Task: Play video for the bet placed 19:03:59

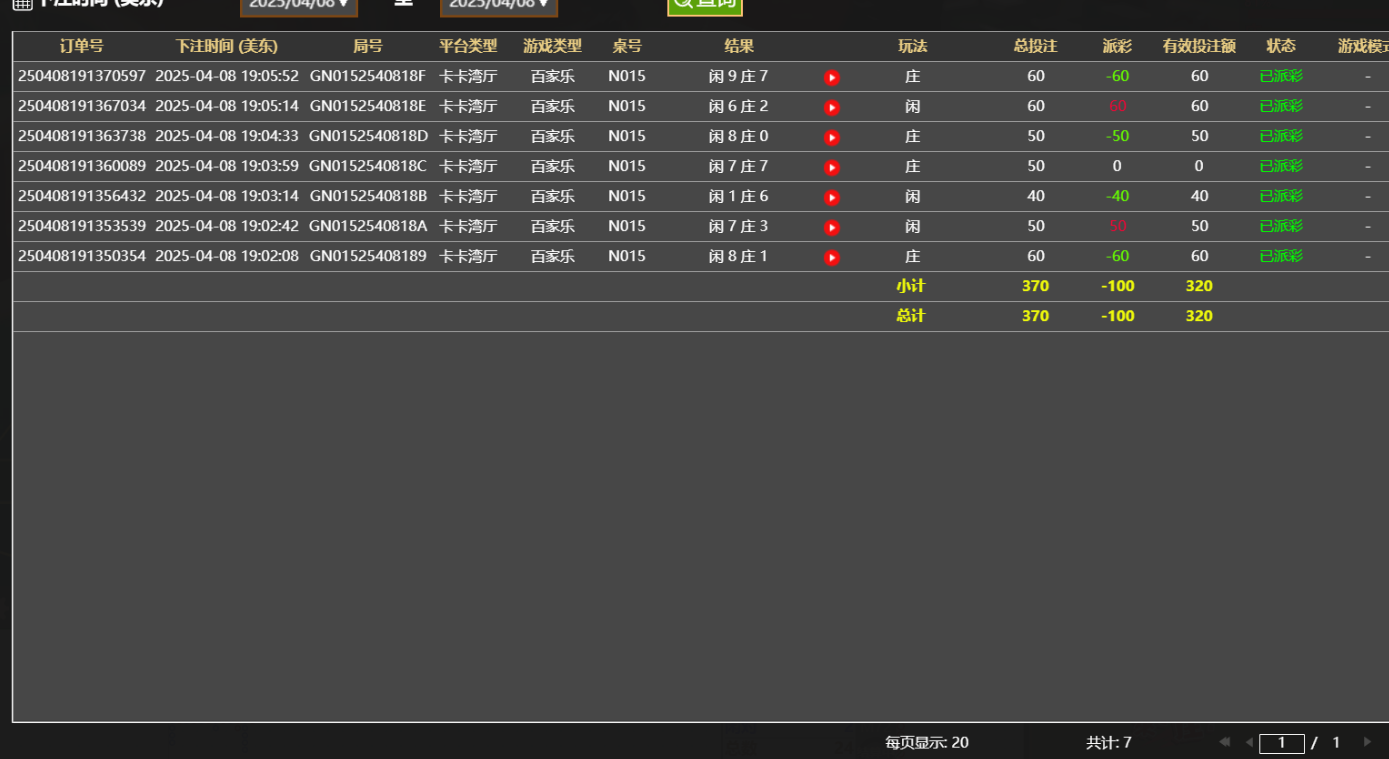Action: [830, 166]
